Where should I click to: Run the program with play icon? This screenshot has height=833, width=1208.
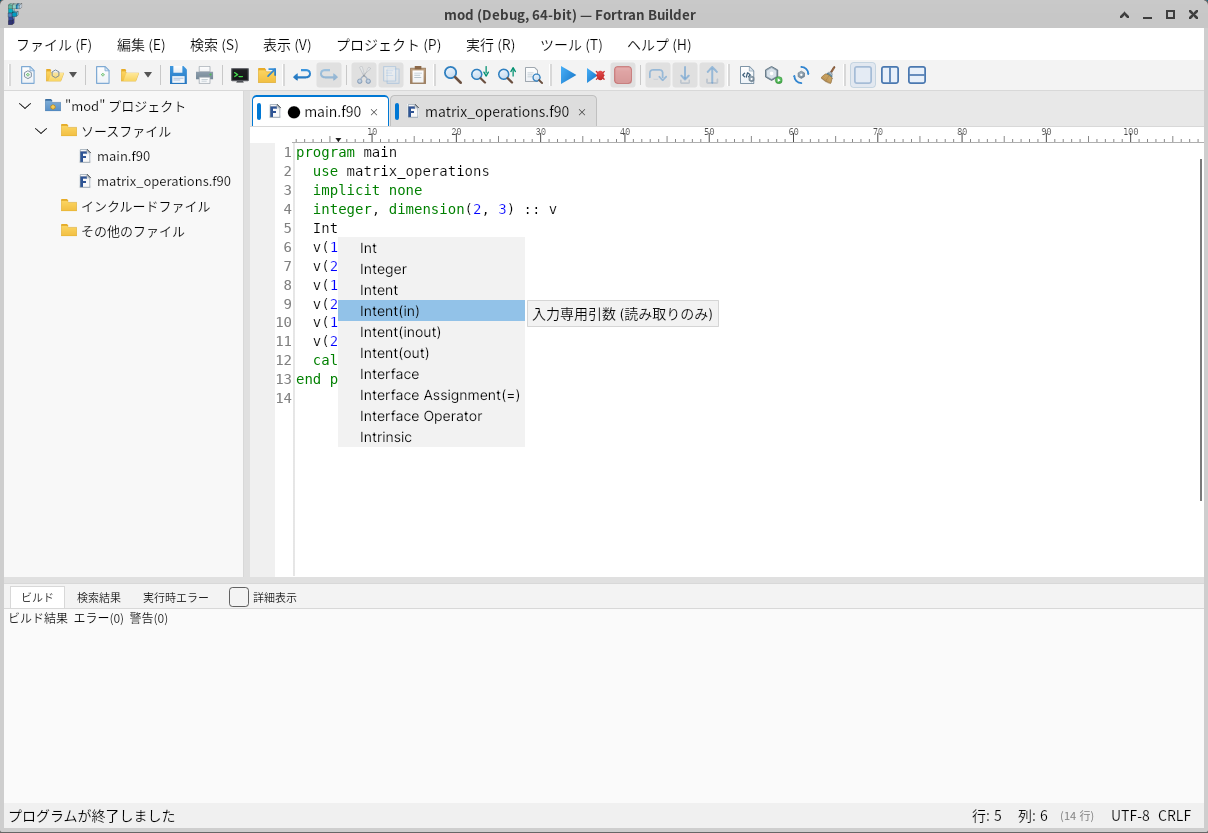568,75
